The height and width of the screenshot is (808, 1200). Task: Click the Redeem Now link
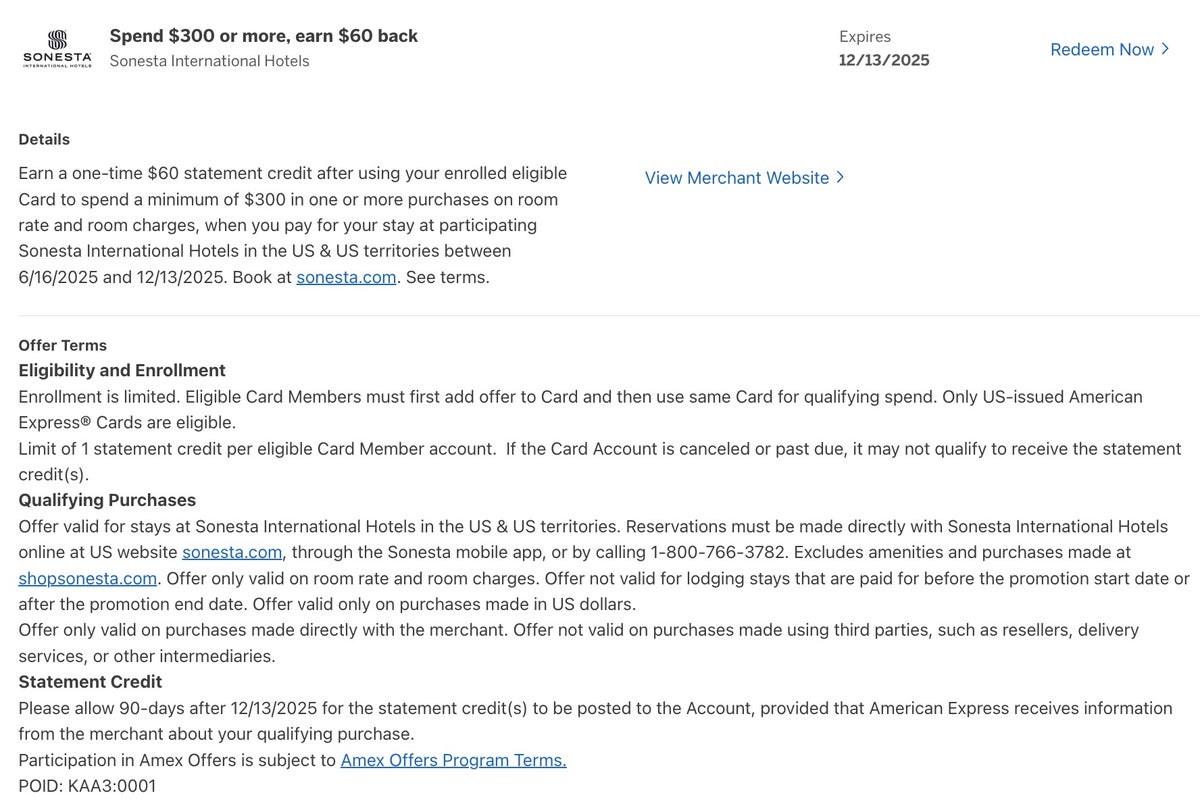[1102, 49]
